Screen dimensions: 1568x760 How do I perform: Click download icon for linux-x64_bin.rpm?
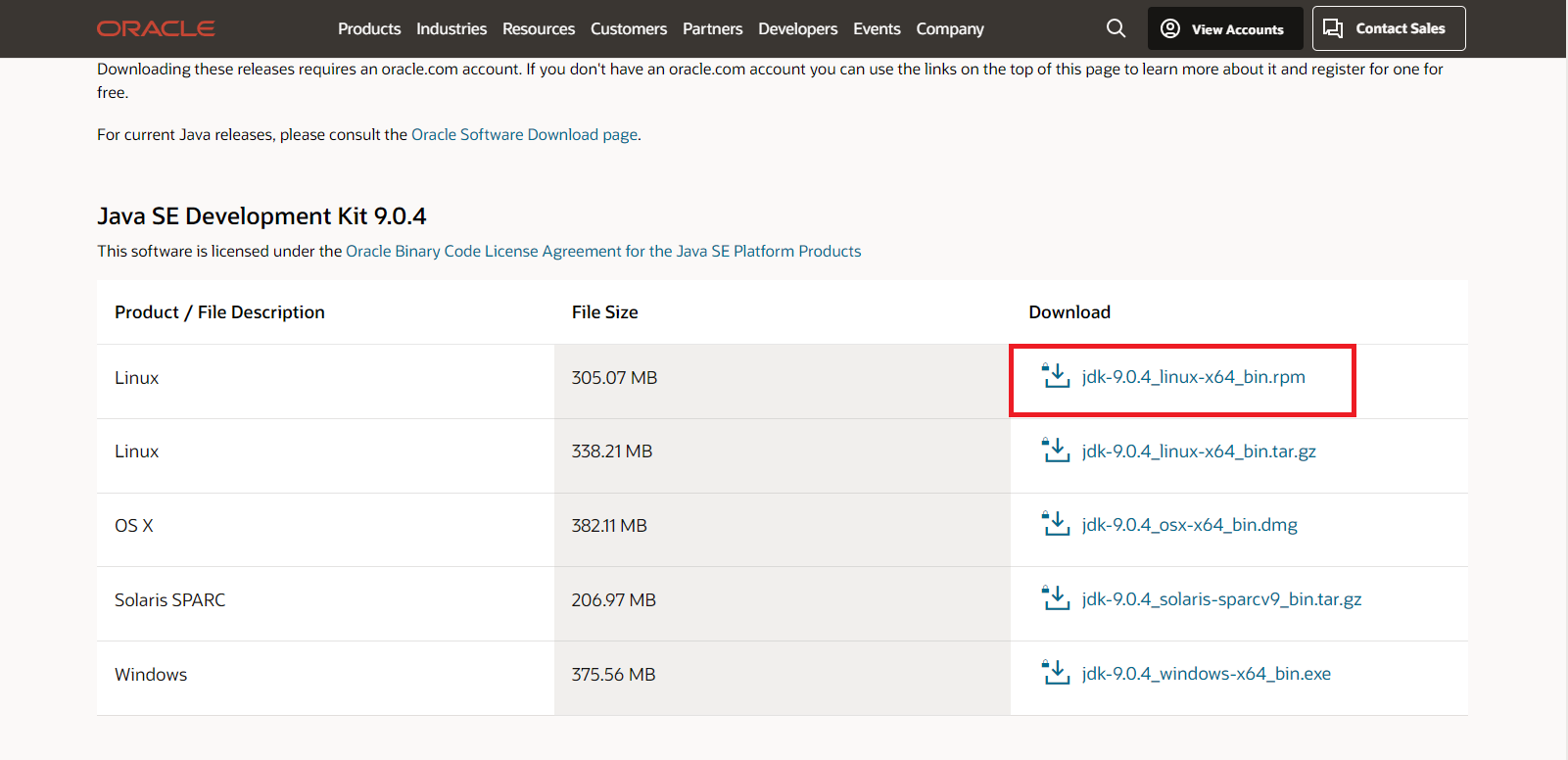coord(1056,376)
